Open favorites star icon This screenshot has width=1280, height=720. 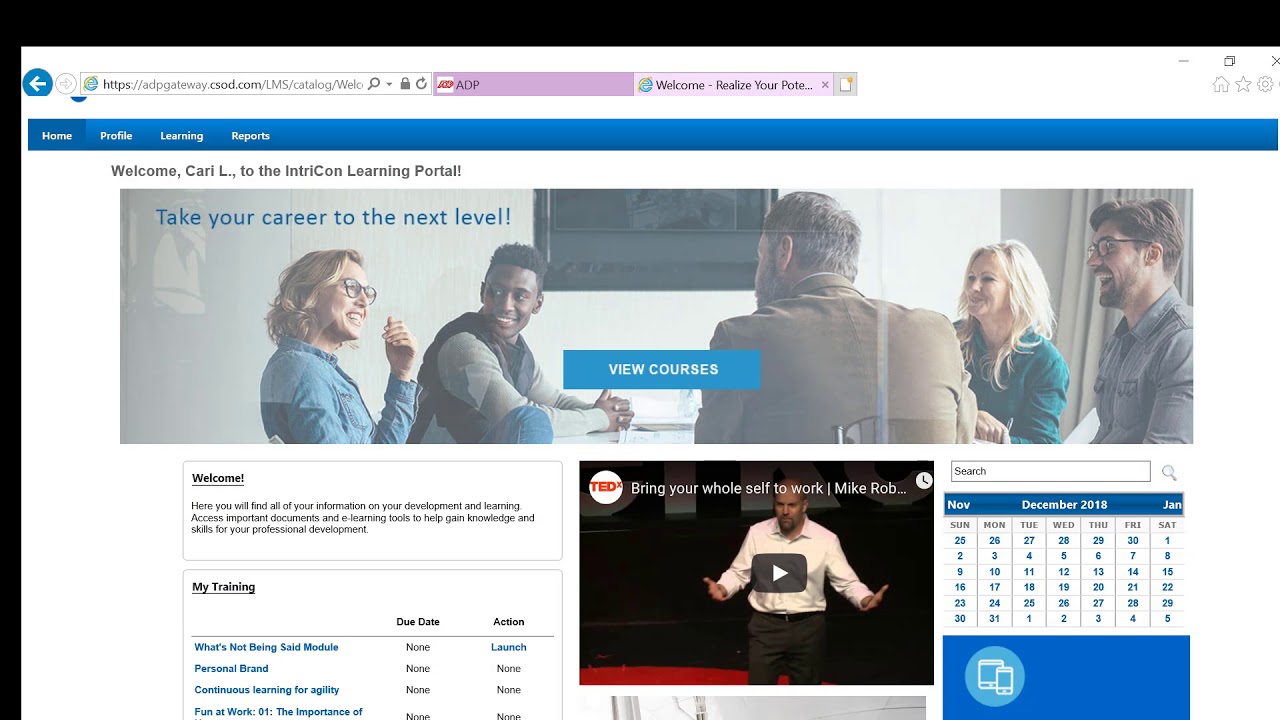coord(1243,85)
